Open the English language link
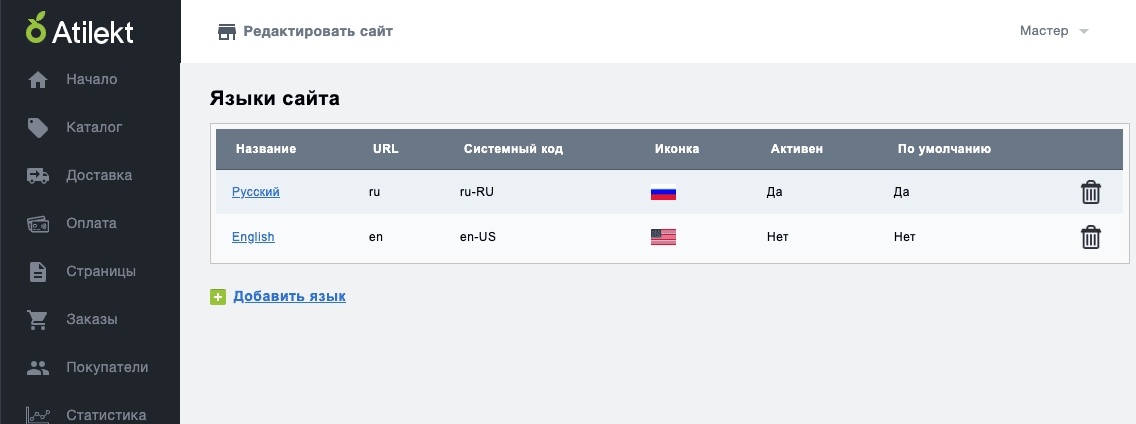Viewport: 1136px width, 424px height. click(253, 237)
